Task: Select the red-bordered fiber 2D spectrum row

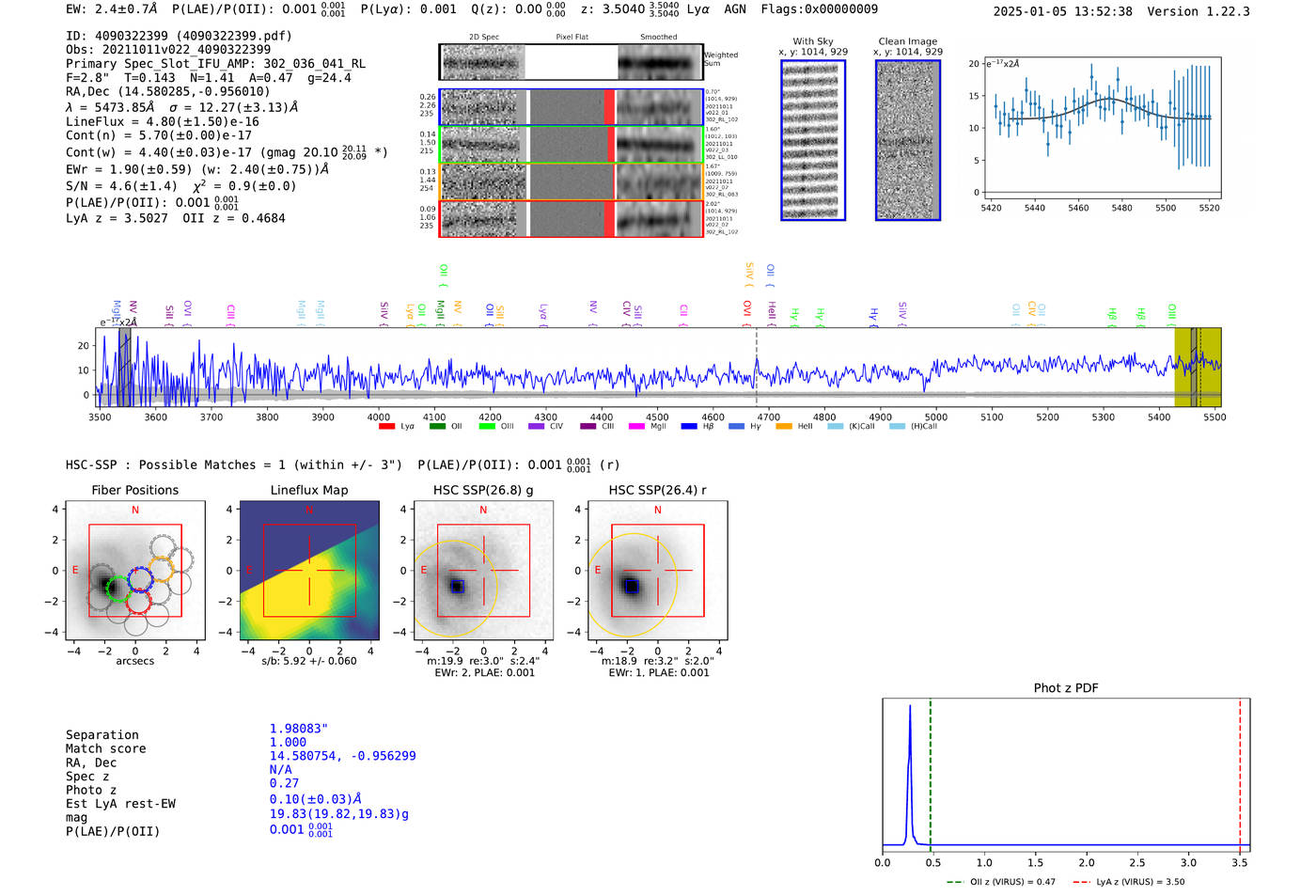Action: pos(571,218)
